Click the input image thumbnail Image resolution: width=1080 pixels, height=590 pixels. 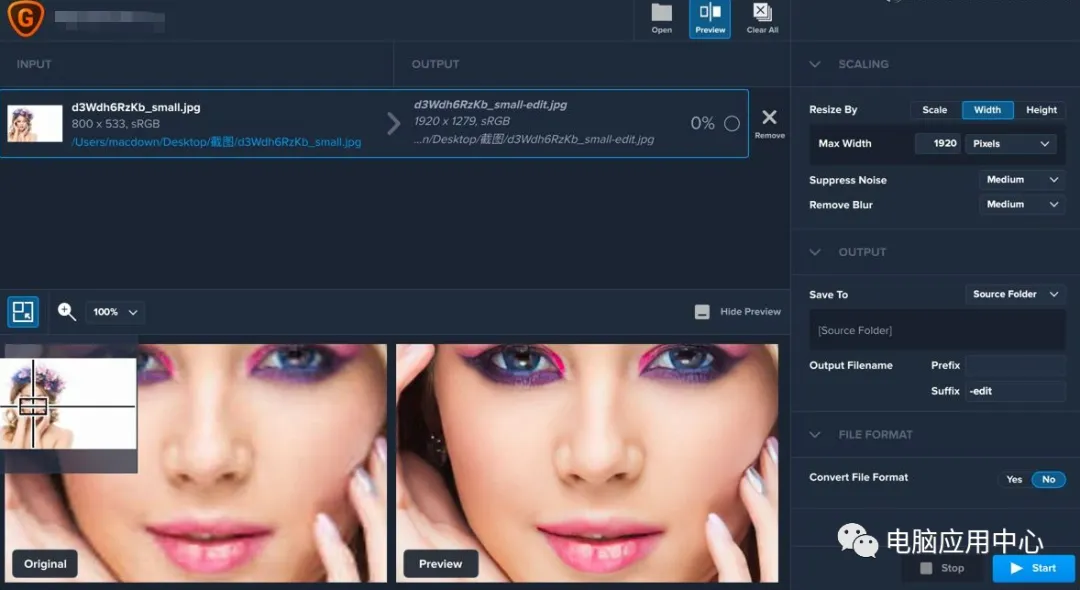pos(34,123)
